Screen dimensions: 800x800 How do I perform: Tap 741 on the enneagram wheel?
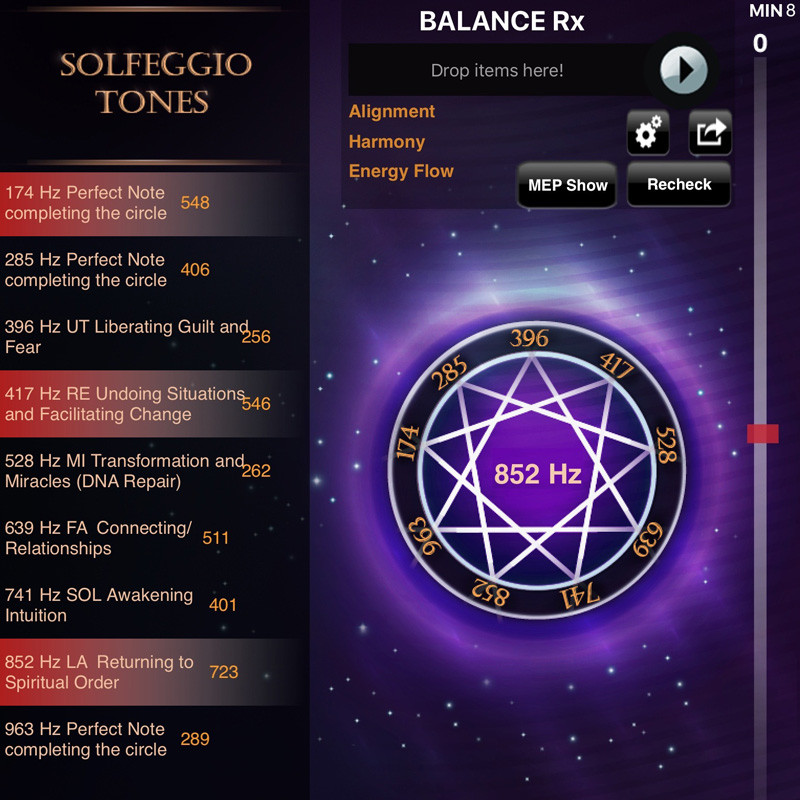tap(580, 595)
